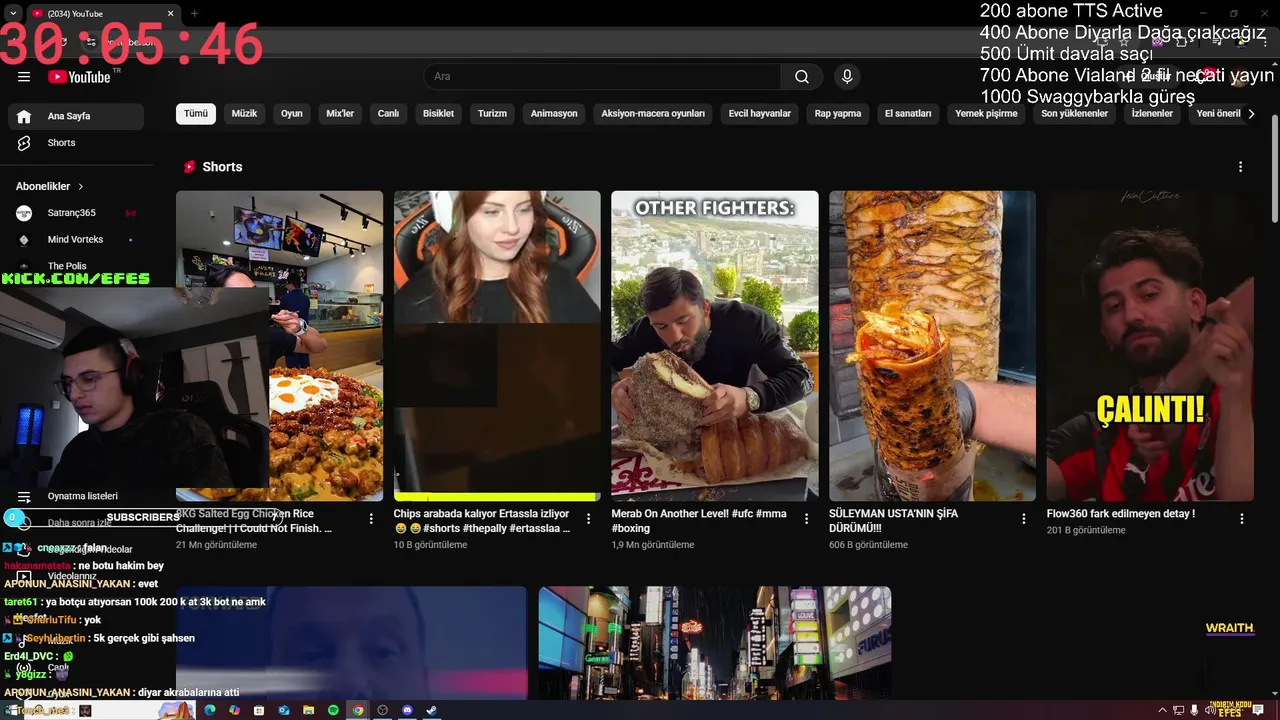The width and height of the screenshot is (1280, 720).
Task: Focus the 'Ara' search input field
Action: [x=603, y=77]
